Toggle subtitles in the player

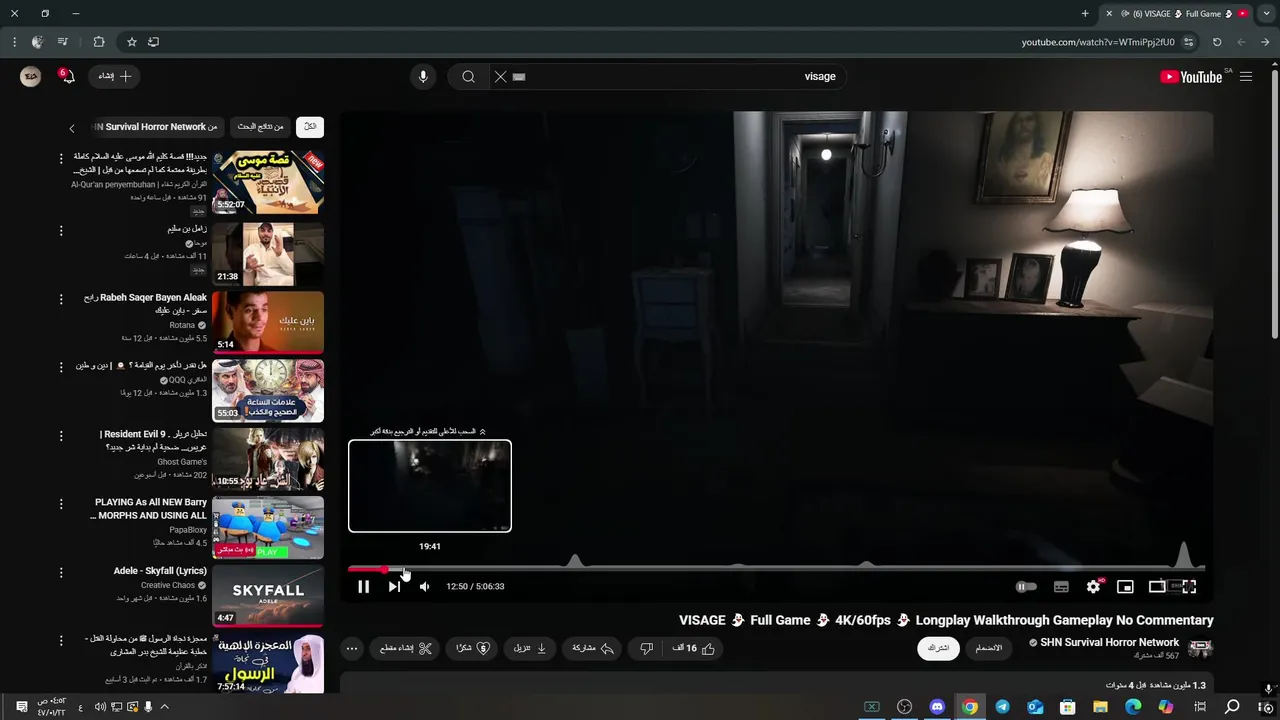[1061, 587]
